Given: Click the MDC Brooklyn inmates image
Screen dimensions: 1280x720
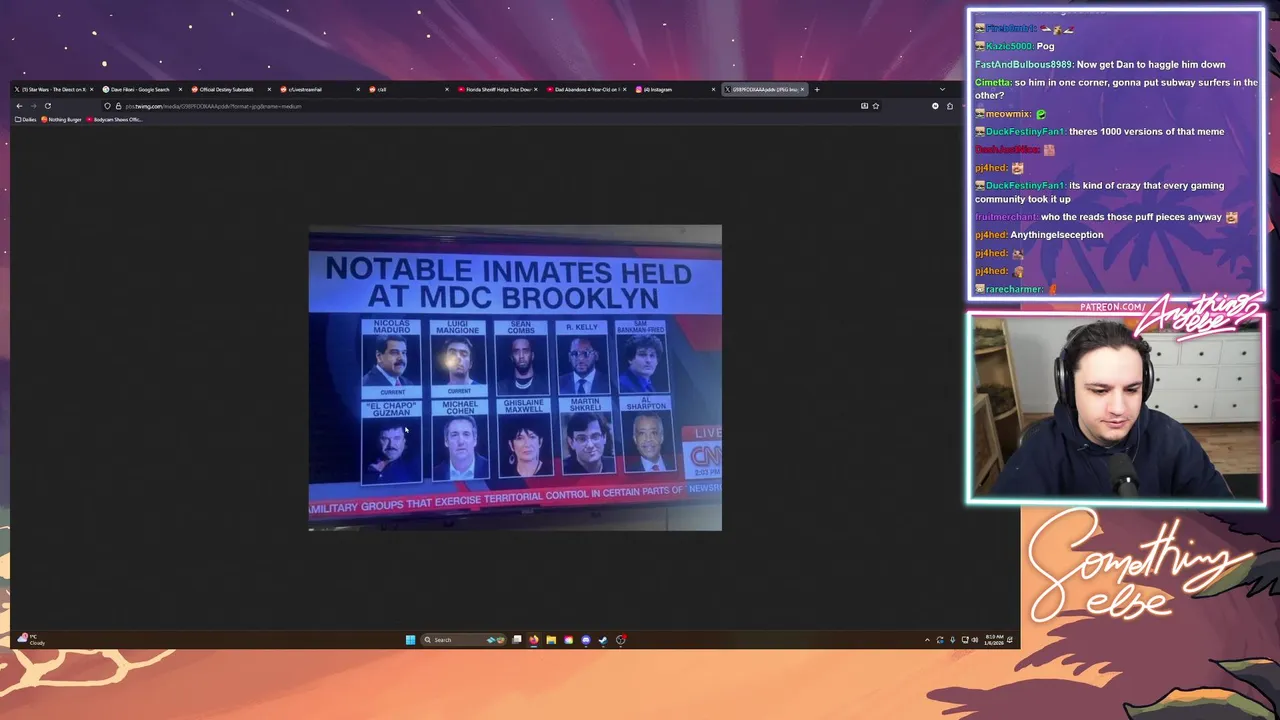Looking at the screenshot, I should coord(515,378).
